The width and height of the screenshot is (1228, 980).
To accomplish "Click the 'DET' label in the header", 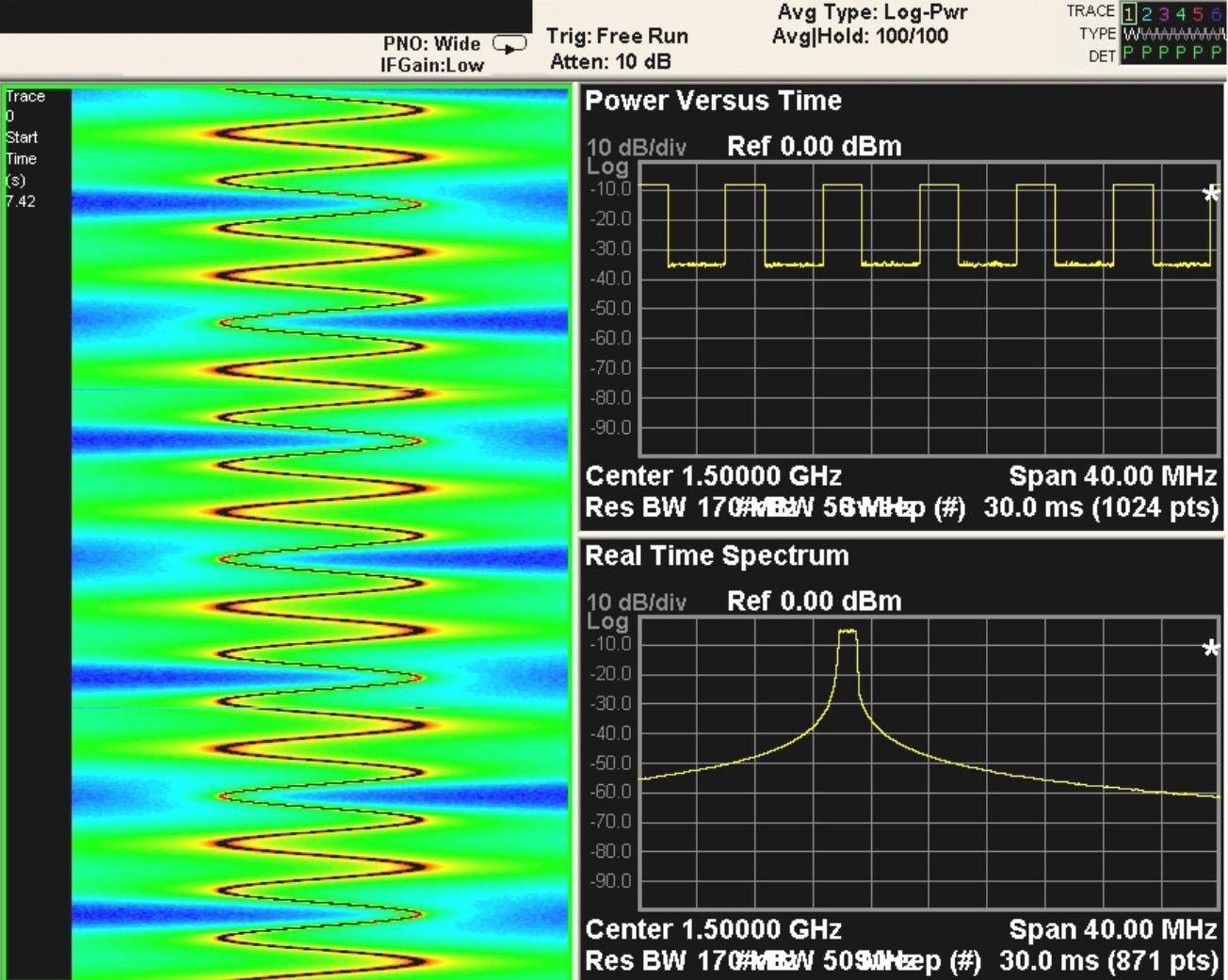I will 1102,56.
